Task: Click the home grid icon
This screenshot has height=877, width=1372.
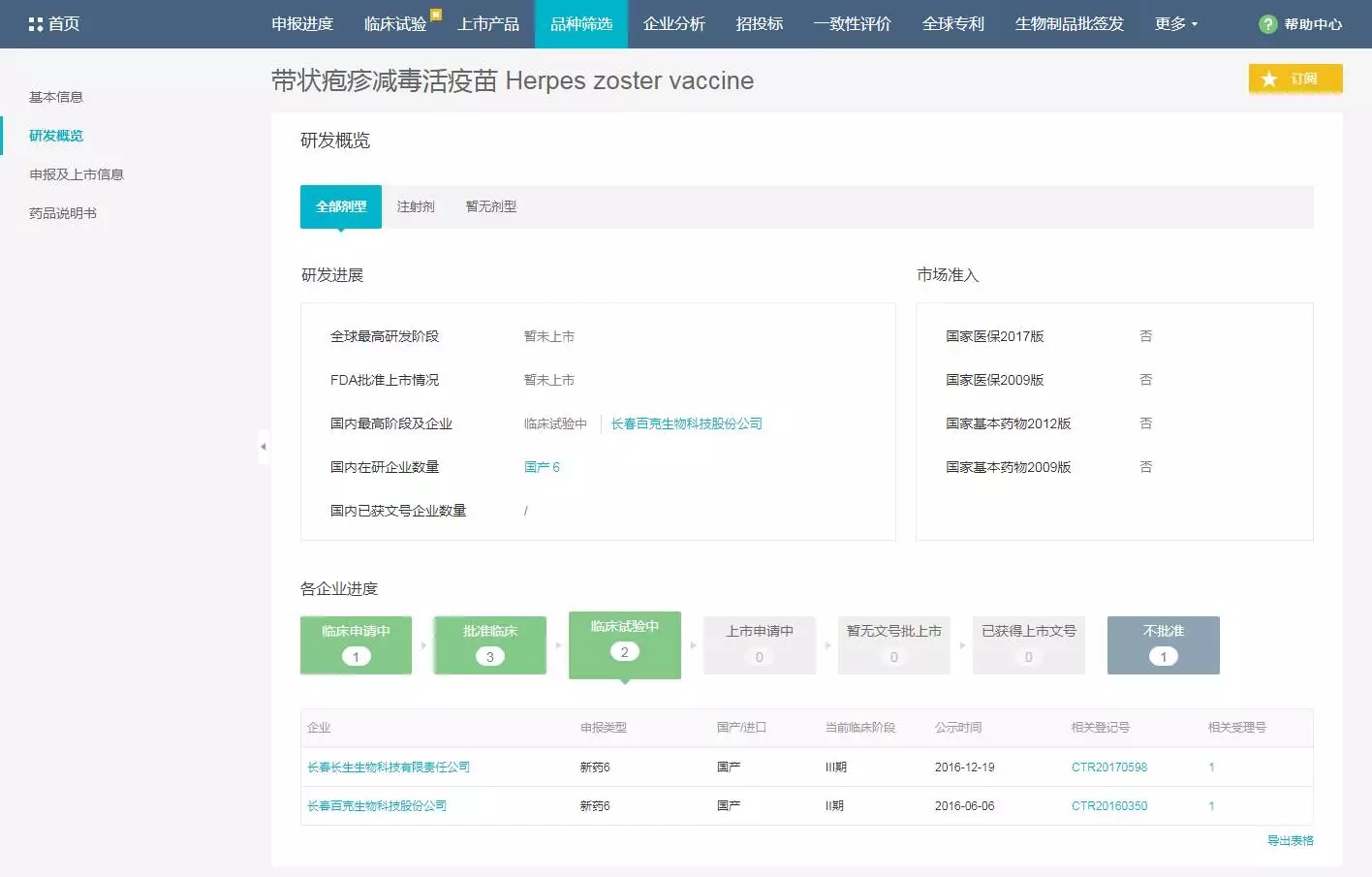Action: pyautogui.click(x=36, y=24)
